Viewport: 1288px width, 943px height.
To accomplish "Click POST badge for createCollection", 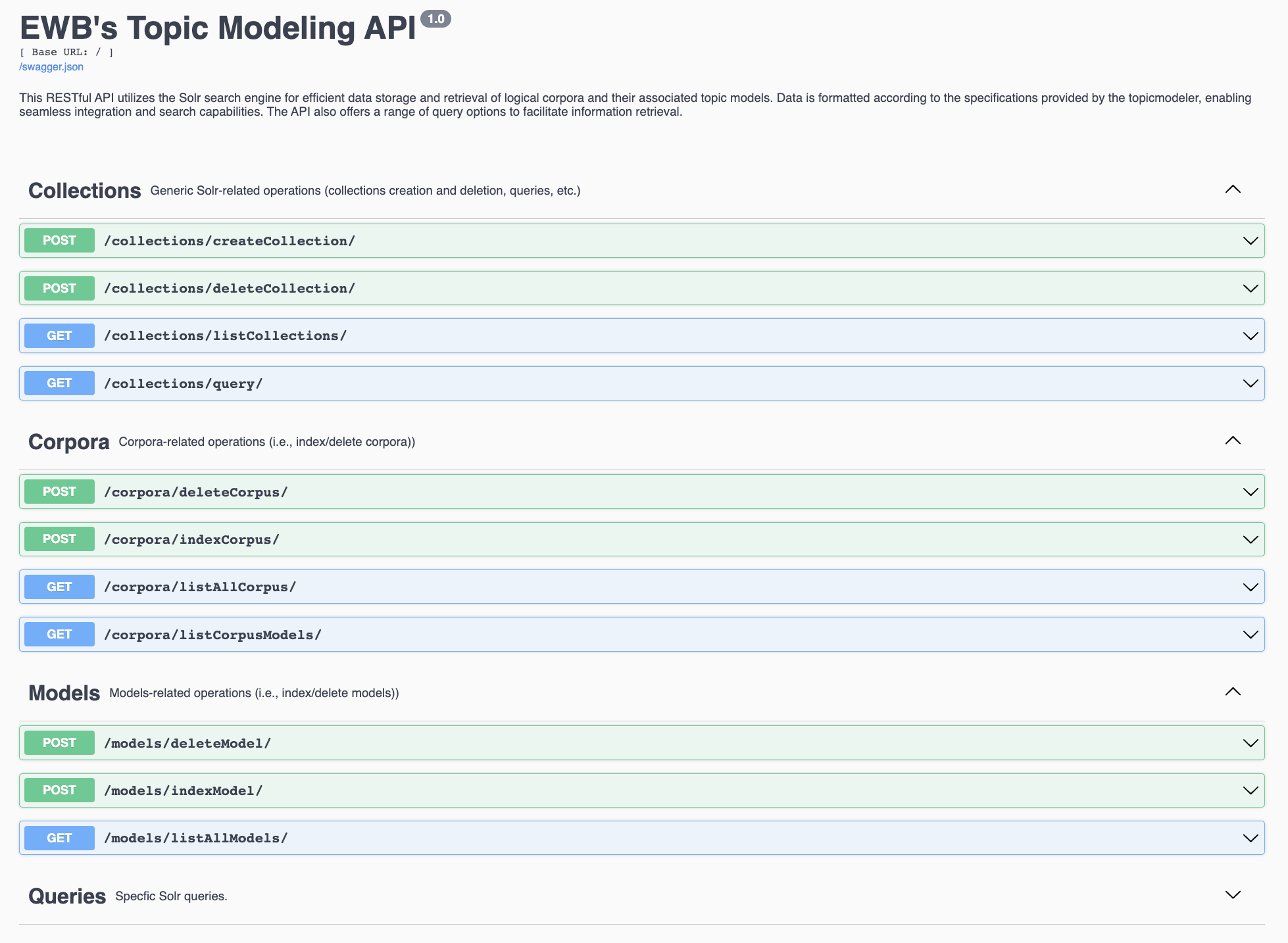I will (x=59, y=241).
